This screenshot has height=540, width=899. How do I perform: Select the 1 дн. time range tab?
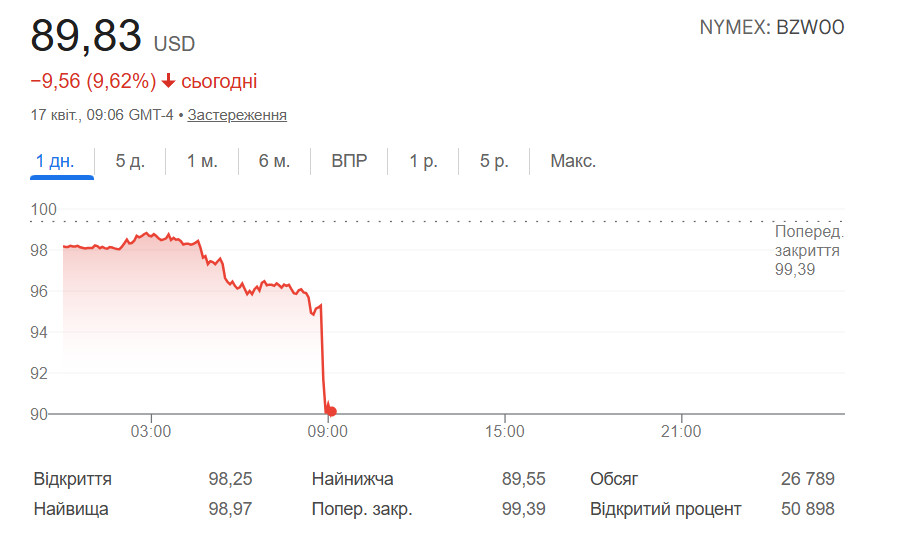pyautogui.click(x=55, y=161)
